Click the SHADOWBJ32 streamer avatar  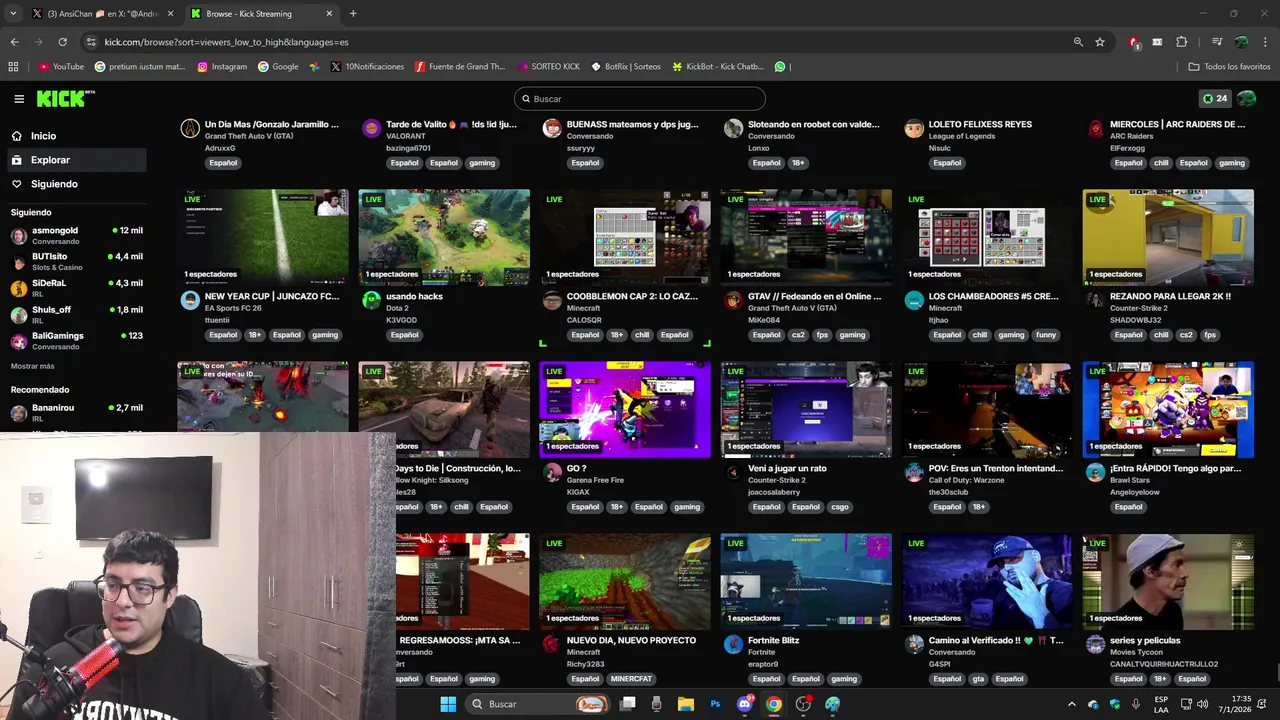1095,300
